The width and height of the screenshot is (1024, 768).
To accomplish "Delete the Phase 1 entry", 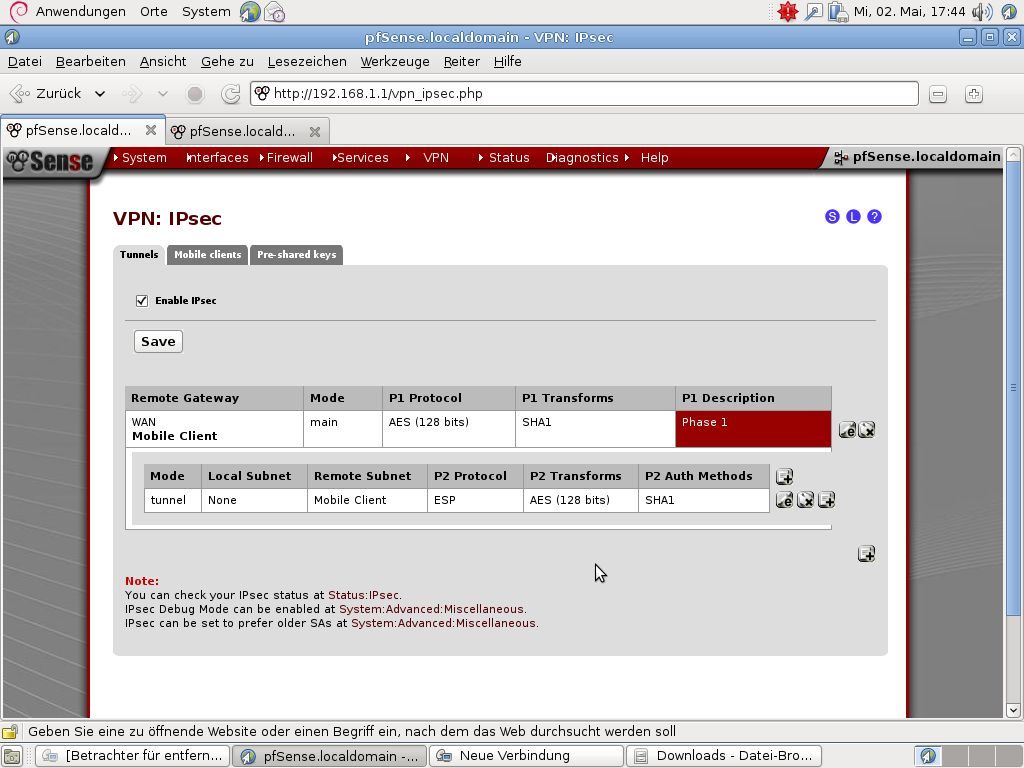I will coord(867,430).
